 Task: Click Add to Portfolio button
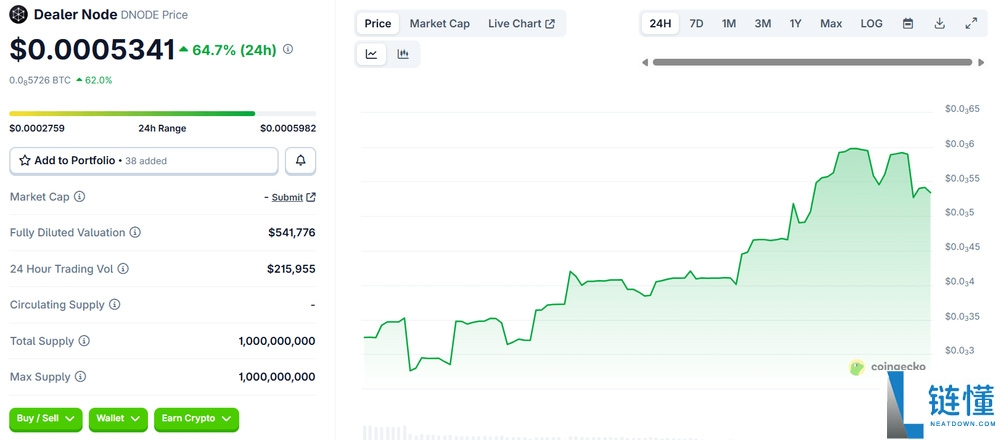tap(144, 161)
